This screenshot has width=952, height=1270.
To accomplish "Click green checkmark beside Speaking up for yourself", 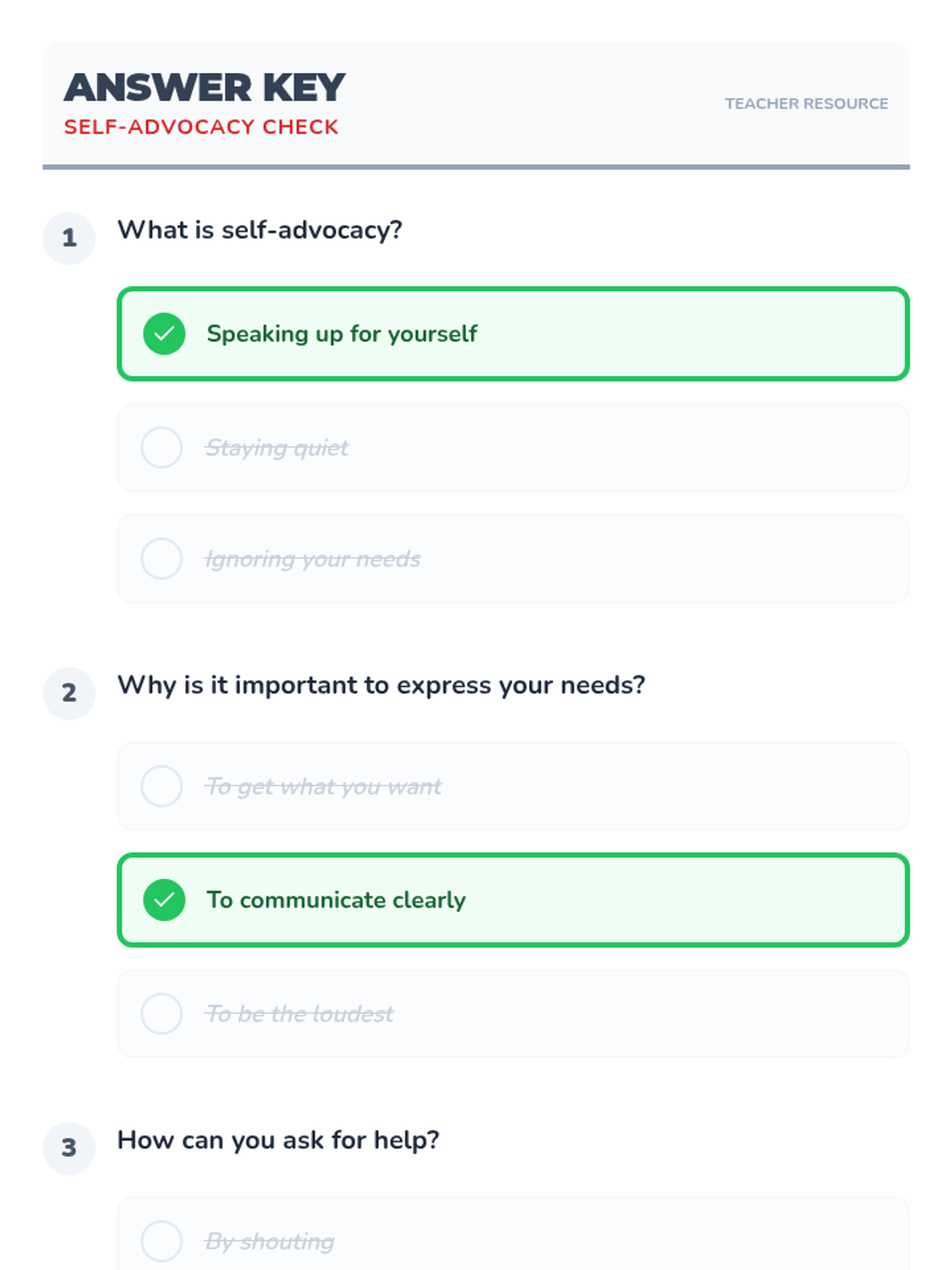I will click(x=164, y=333).
